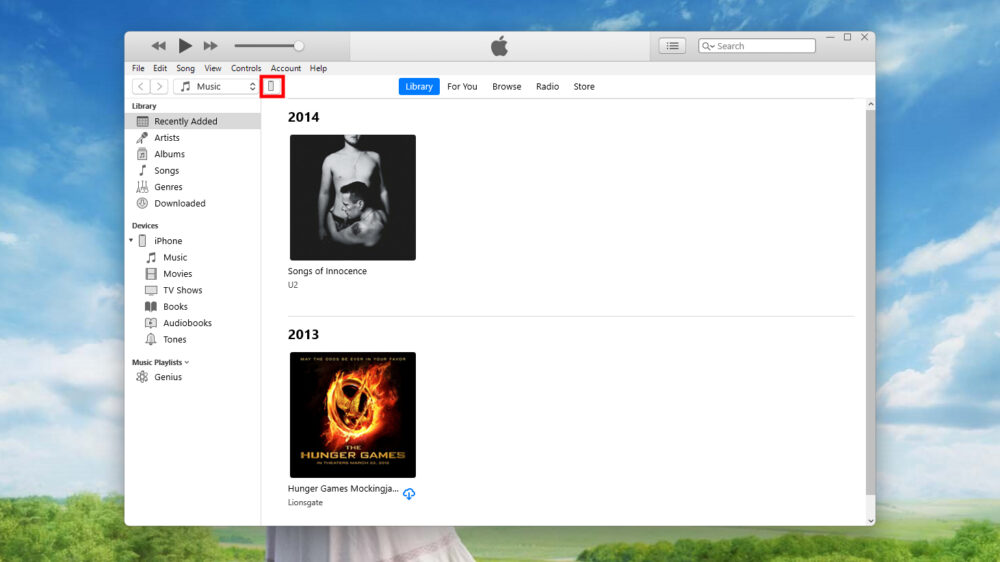Download Hunger Games album with the cloud icon
This screenshot has width=1000, height=562.
click(409, 494)
